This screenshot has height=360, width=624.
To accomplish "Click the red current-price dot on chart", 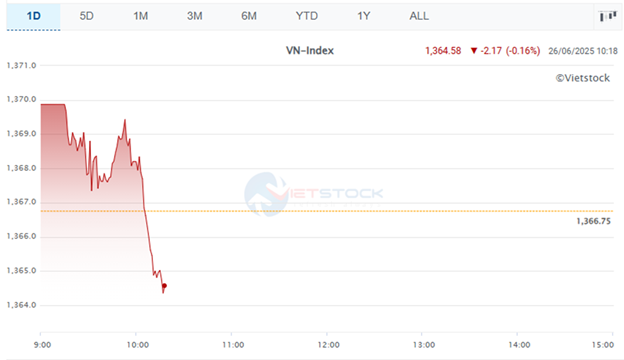I will (x=164, y=286).
